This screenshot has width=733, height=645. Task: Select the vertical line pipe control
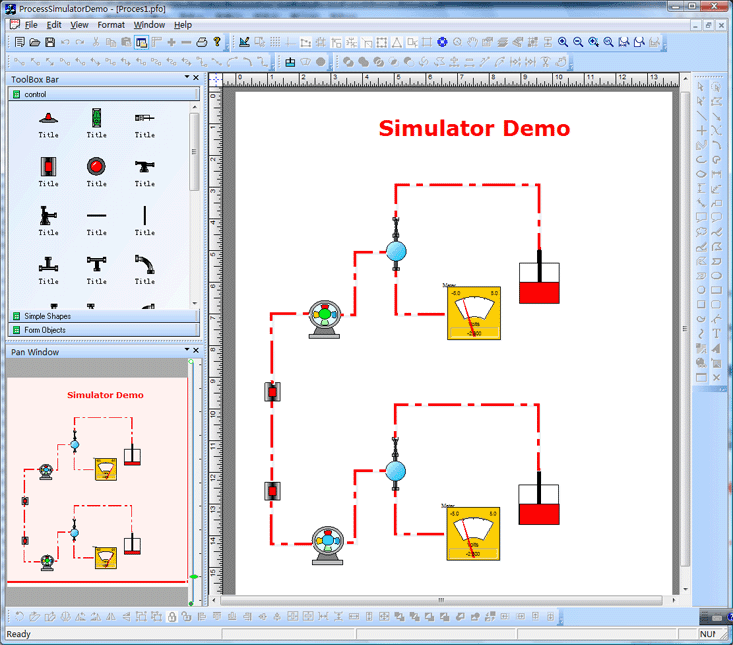pyautogui.click(x=145, y=215)
